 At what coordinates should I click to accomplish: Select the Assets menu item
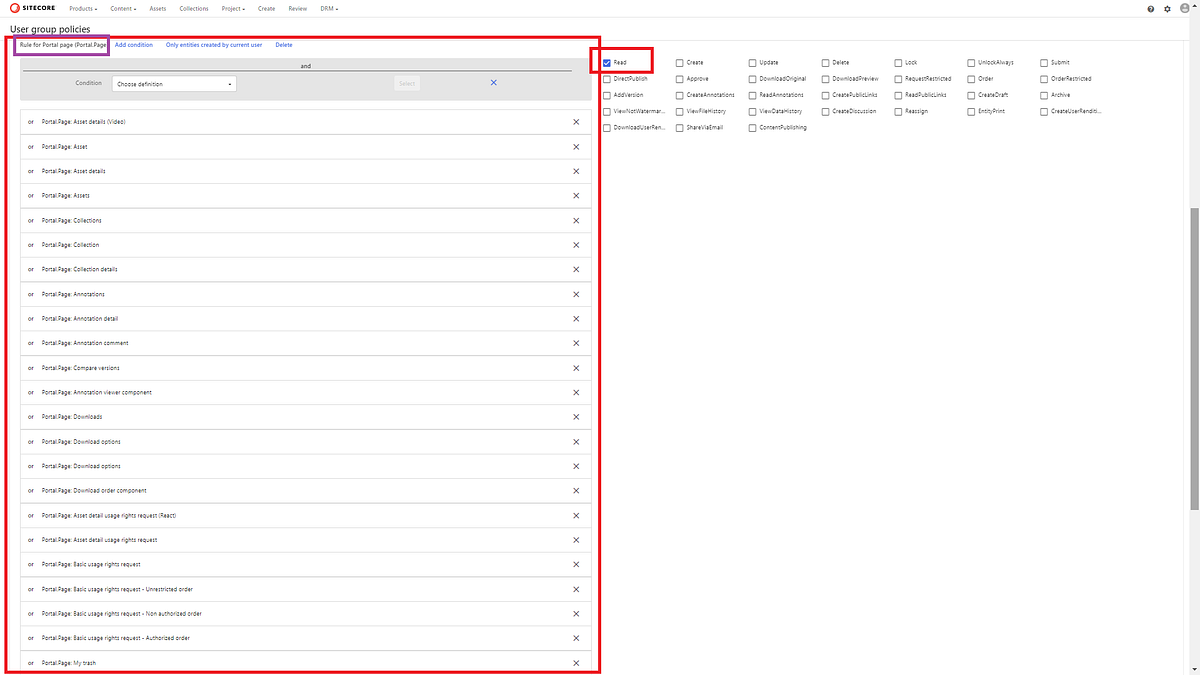coord(157,8)
